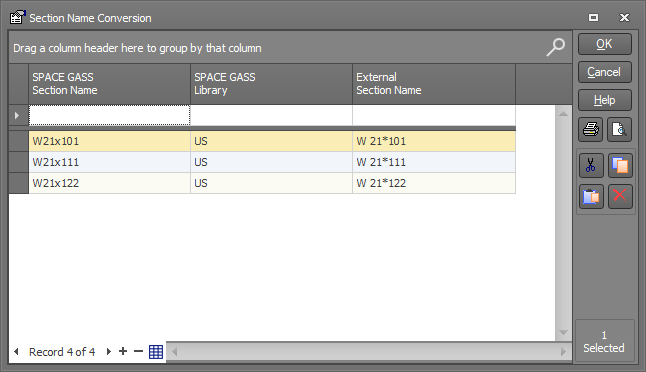Paste clipboard contents with paste icon
The image size is (646, 372).
pos(591,196)
